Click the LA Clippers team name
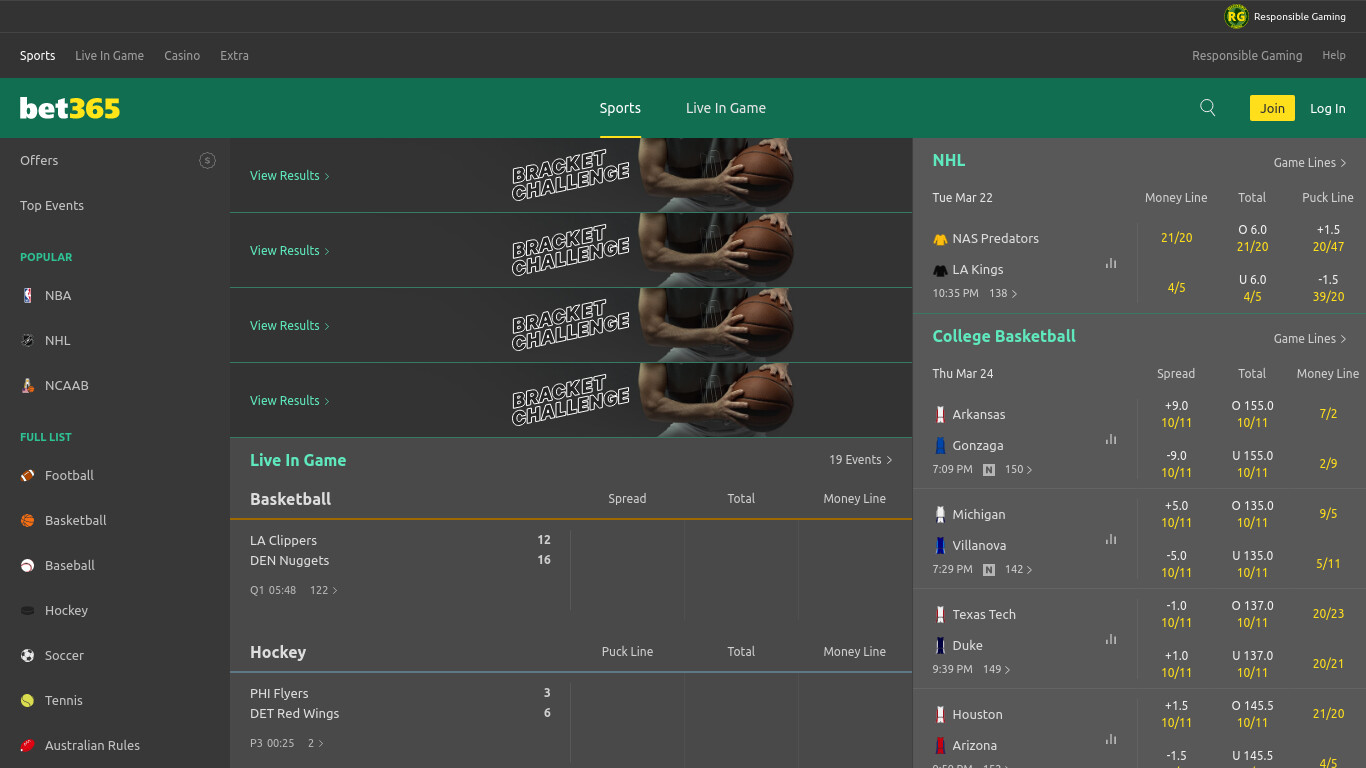Image resolution: width=1366 pixels, height=768 pixels. click(x=283, y=540)
